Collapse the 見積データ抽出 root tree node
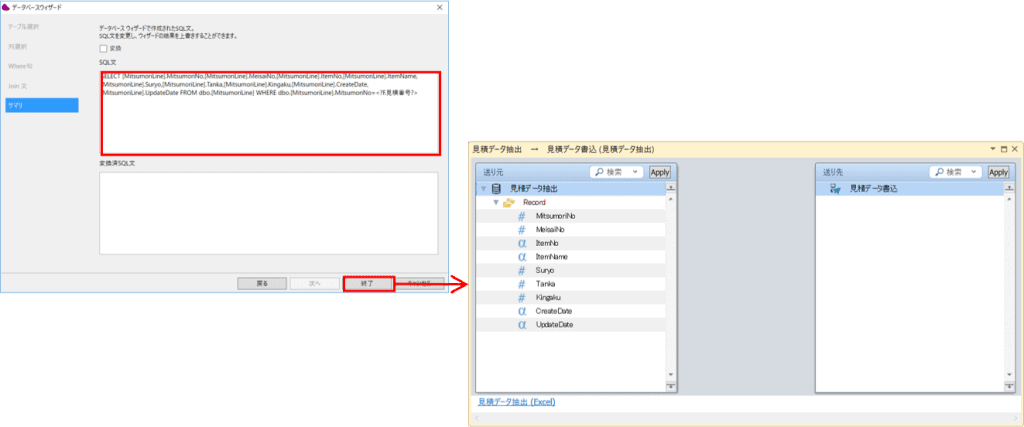The image size is (1024, 427). point(483,188)
